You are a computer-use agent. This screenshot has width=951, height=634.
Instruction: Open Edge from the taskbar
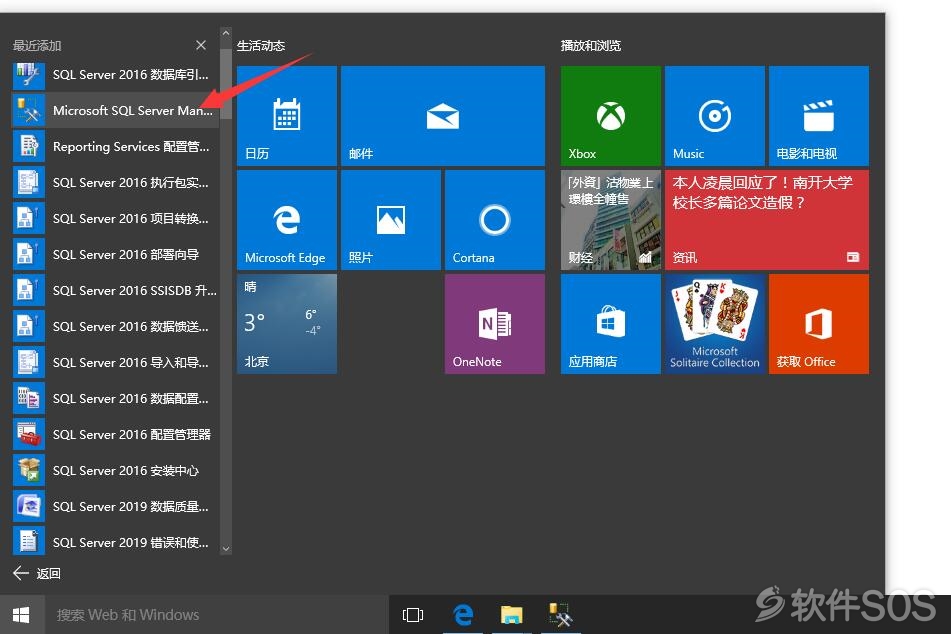point(463,615)
